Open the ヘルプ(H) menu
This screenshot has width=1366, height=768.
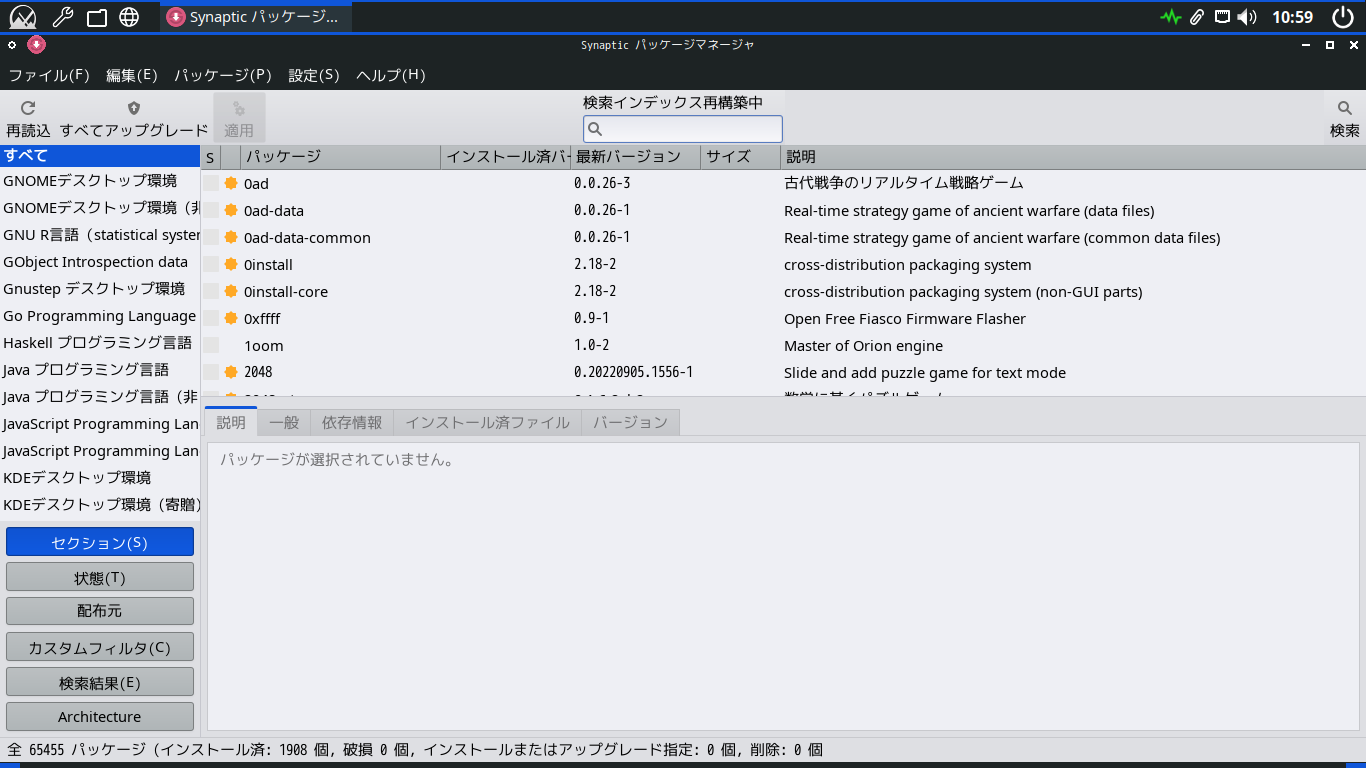point(391,75)
